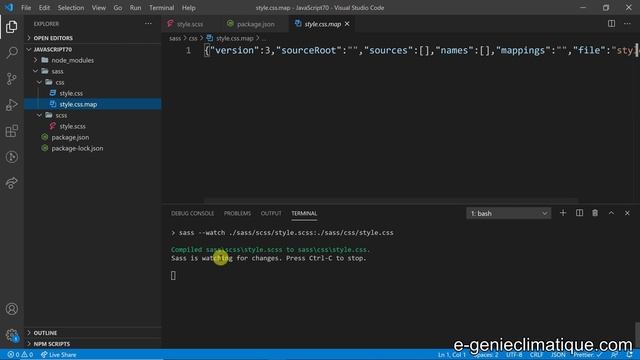Start Live Share from status bar

58,355
